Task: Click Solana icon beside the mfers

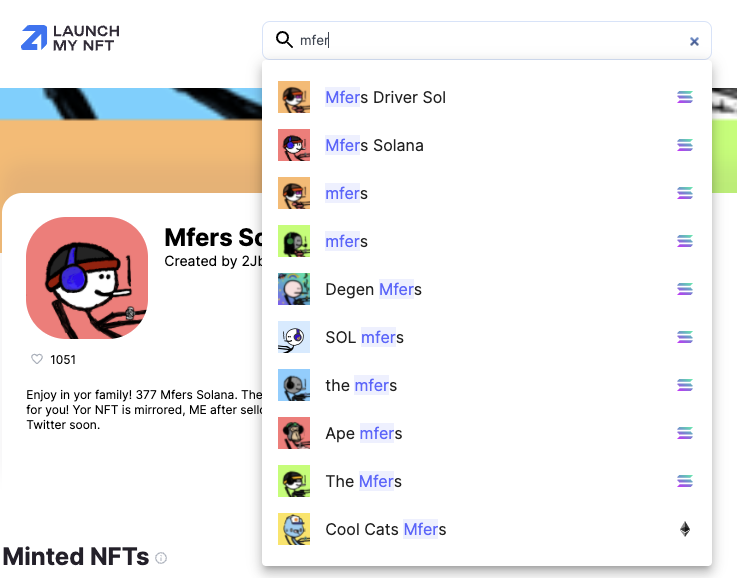Action: click(x=685, y=385)
